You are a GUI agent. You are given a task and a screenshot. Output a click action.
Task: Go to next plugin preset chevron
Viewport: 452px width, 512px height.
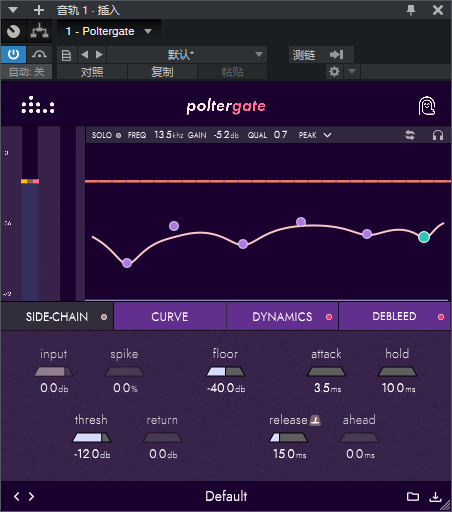[31, 497]
